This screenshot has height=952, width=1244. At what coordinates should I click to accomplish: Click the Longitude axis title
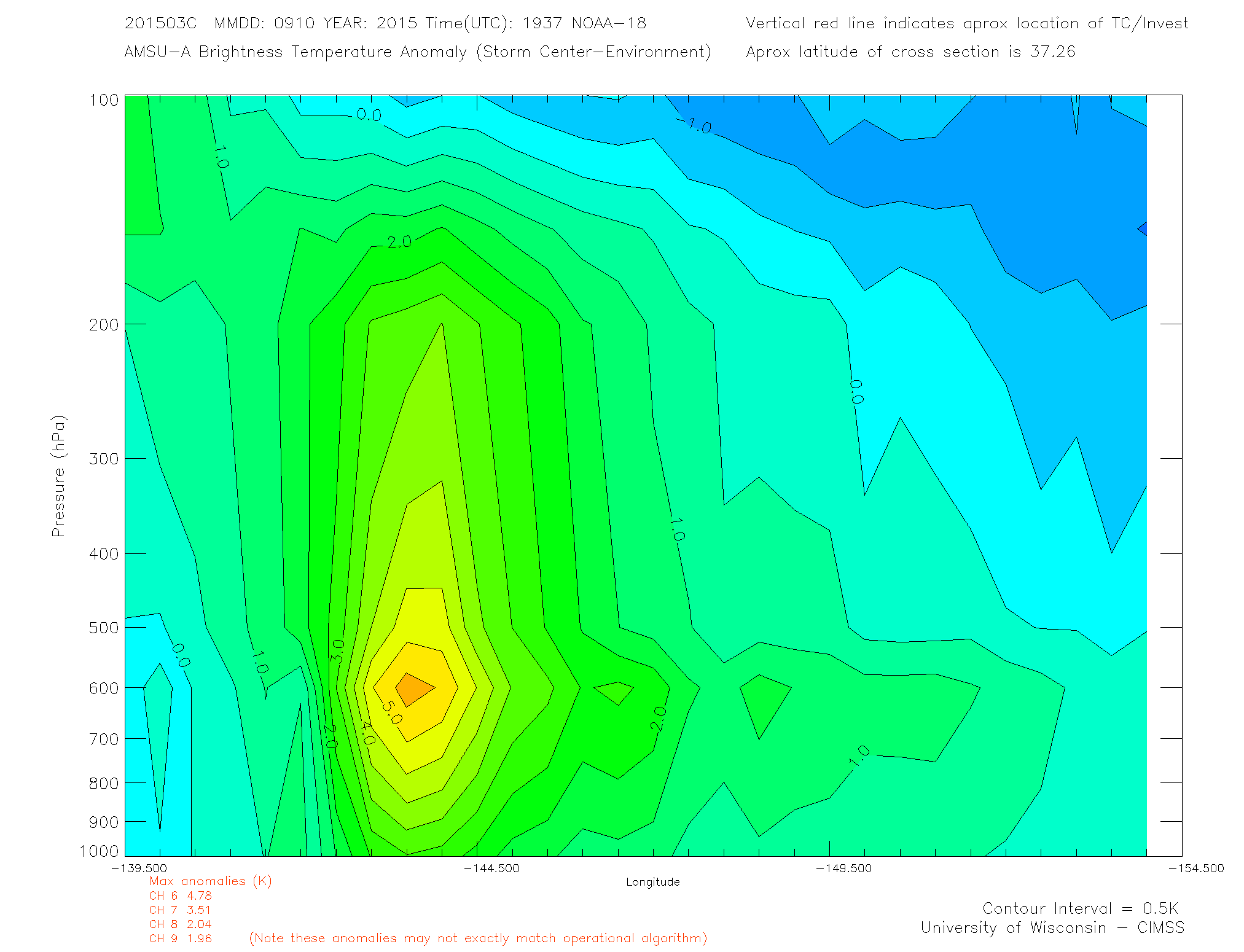pos(652,882)
